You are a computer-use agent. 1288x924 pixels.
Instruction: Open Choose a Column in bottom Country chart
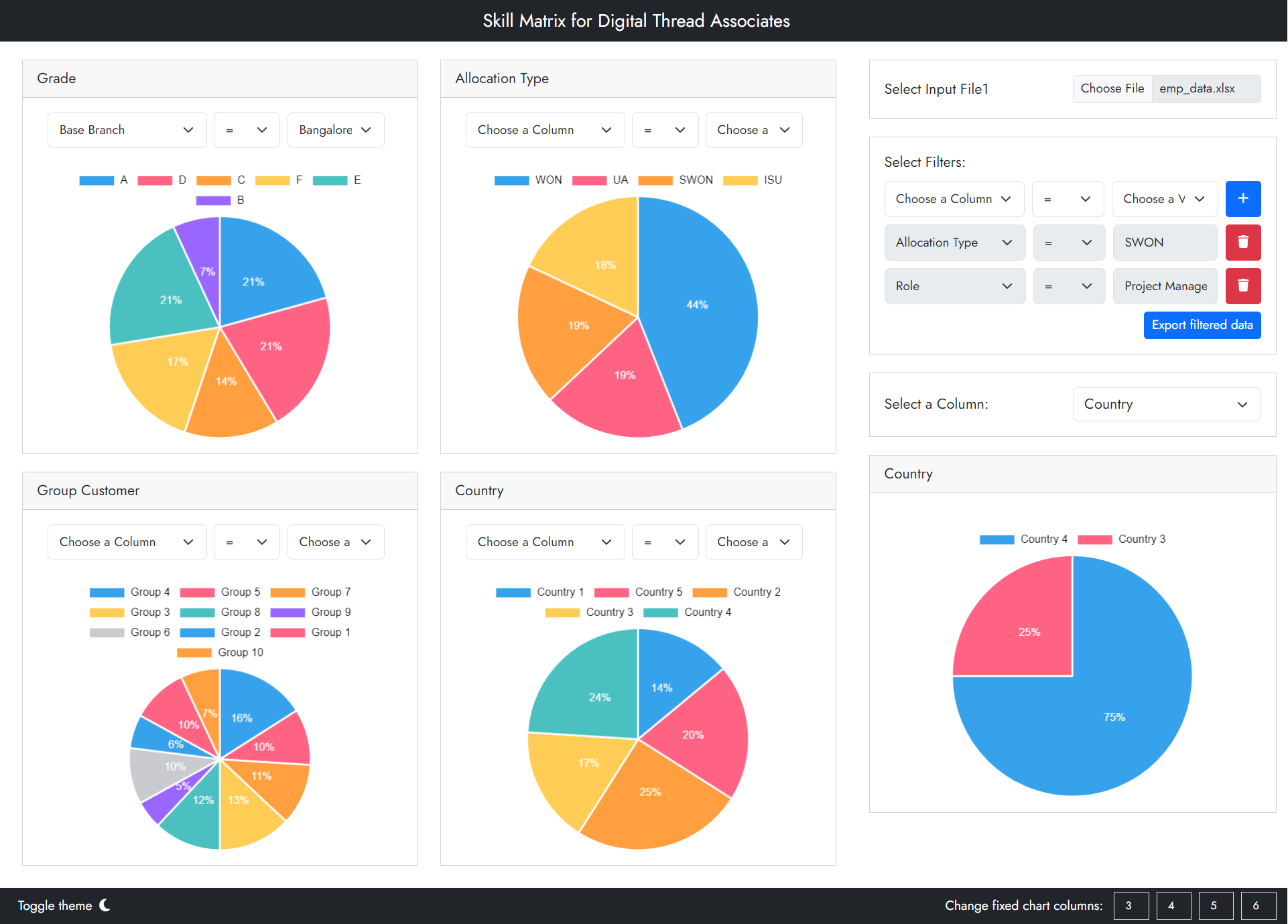coord(545,542)
